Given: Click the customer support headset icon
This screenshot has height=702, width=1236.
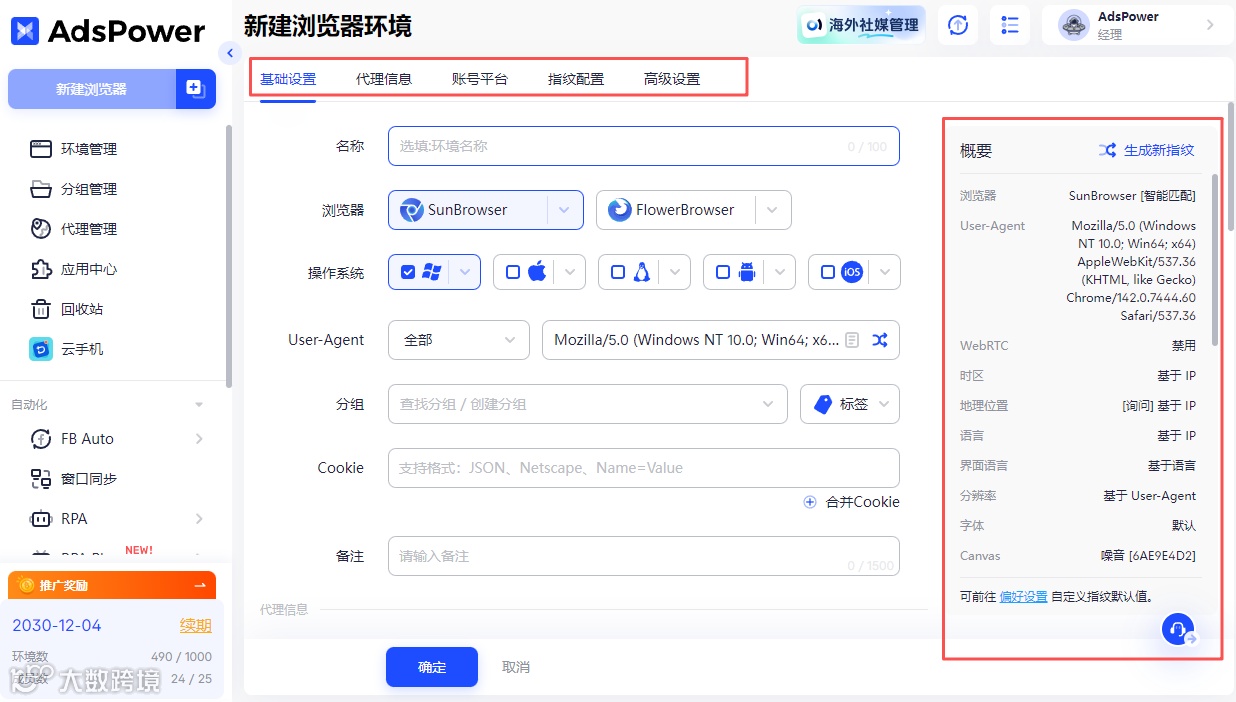Looking at the screenshot, I should (1178, 629).
